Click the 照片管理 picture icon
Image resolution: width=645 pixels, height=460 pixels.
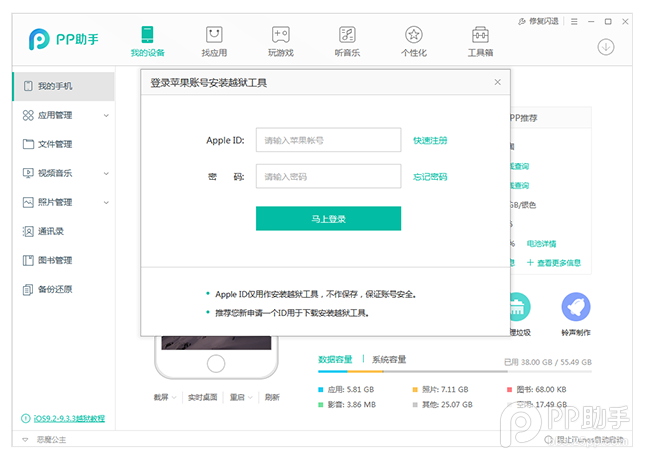(x=28, y=202)
